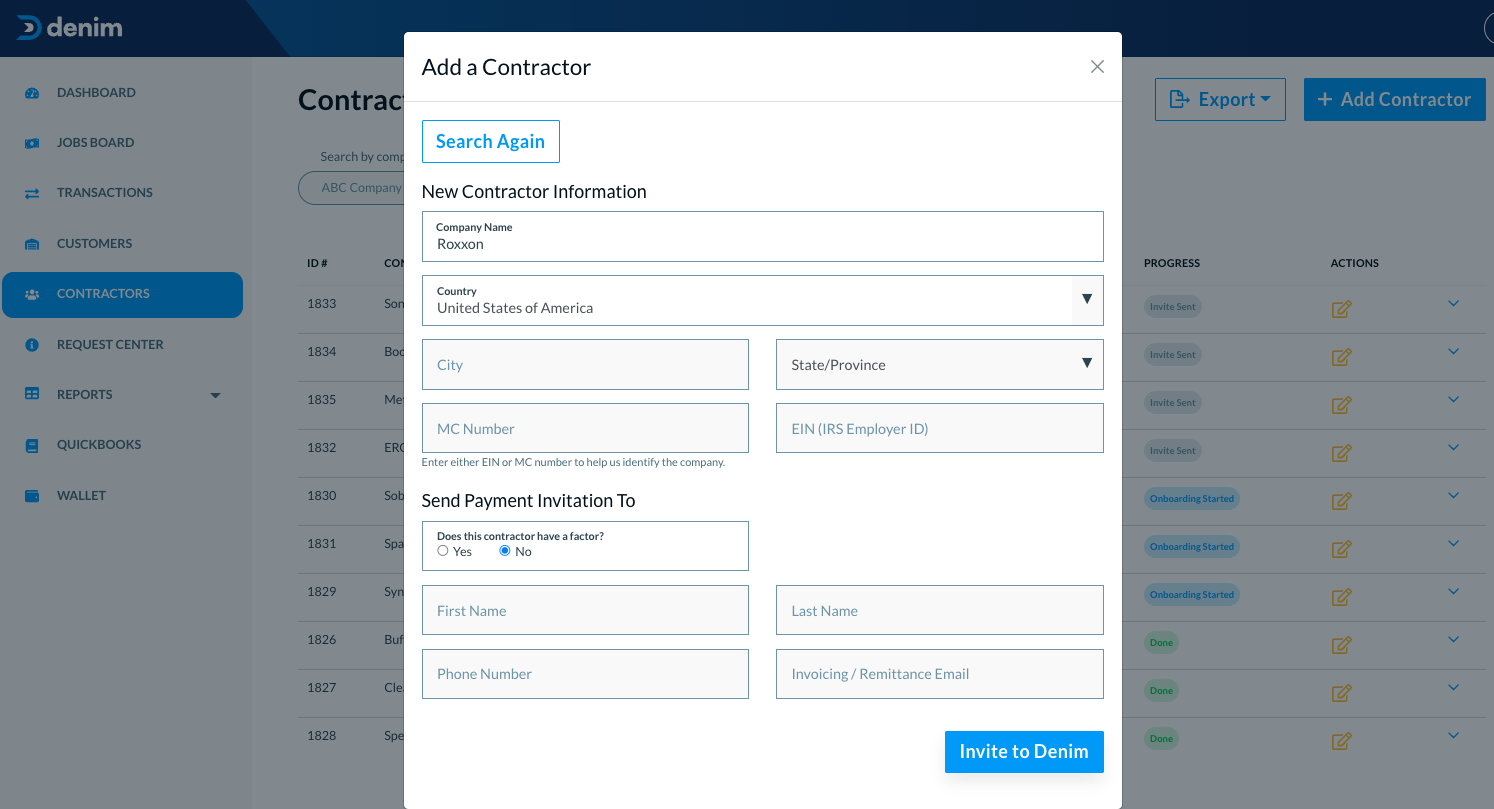Click edit icon for contractor 1833
This screenshot has width=1494, height=809.
[x=1342, y=309]
